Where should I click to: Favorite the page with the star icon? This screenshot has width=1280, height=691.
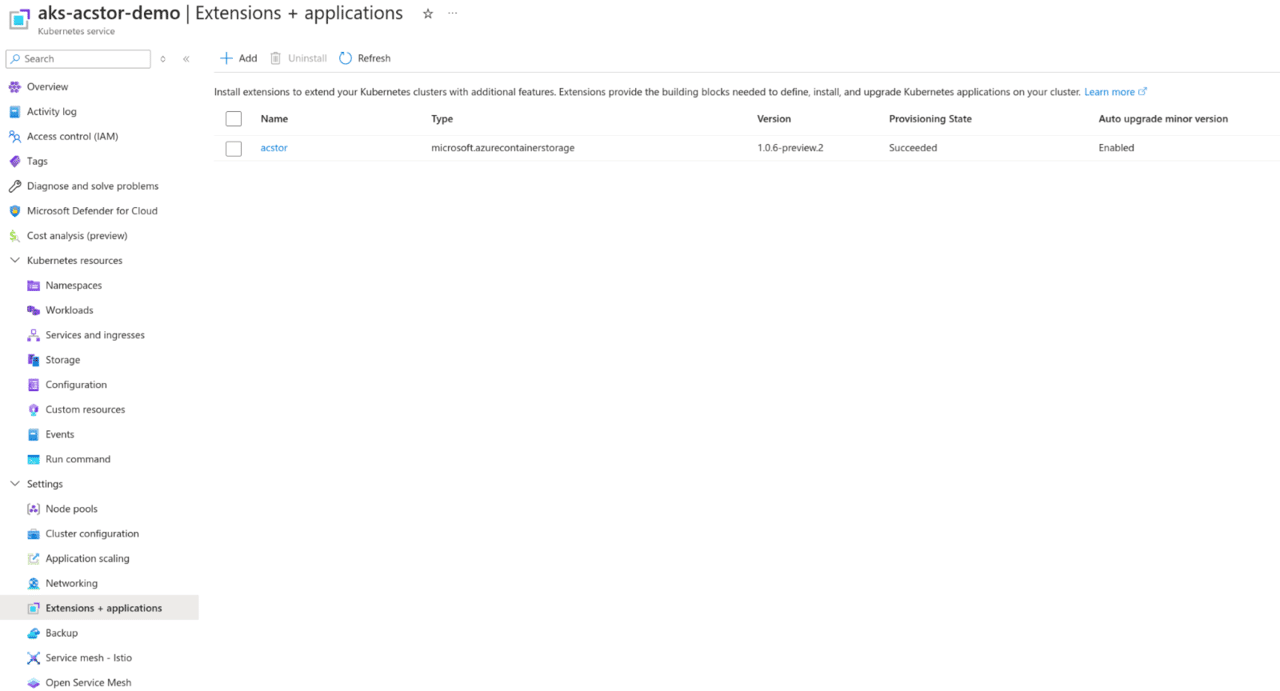[428, 14]
